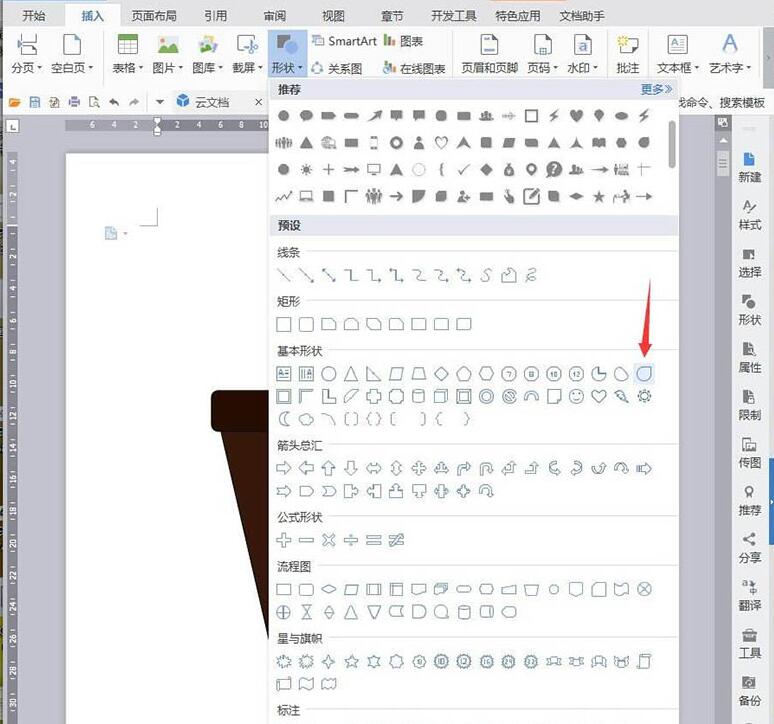Viewport: 774px width, 724px height.
Task: Choose the right arrow in 箭头总汇
Action: coord(283,468)
